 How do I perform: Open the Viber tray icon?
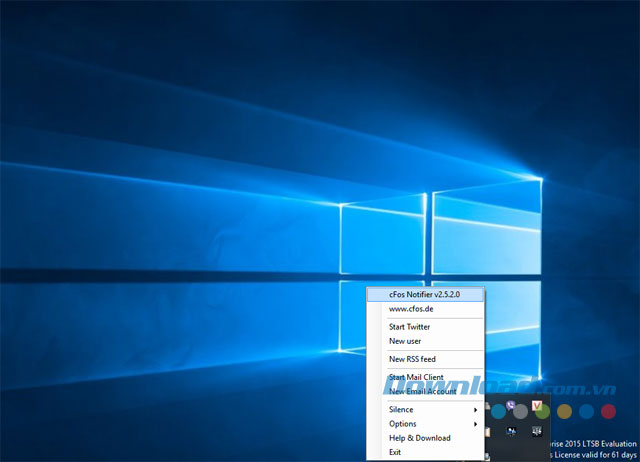point(511,405)
